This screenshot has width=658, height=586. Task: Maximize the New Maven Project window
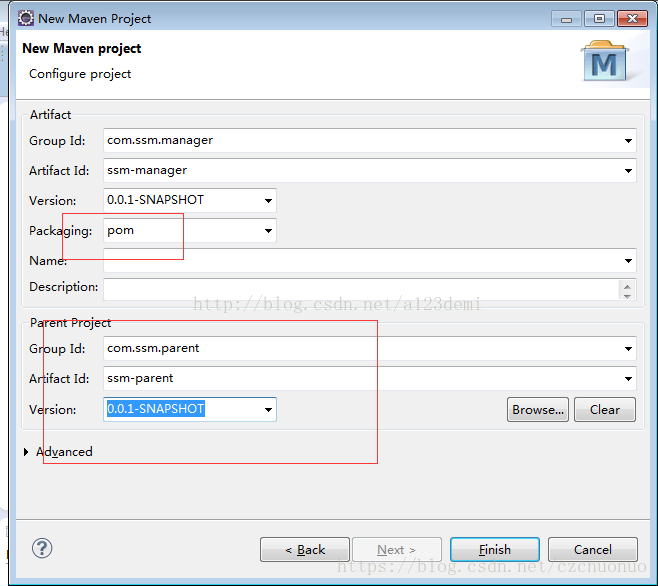599,19
